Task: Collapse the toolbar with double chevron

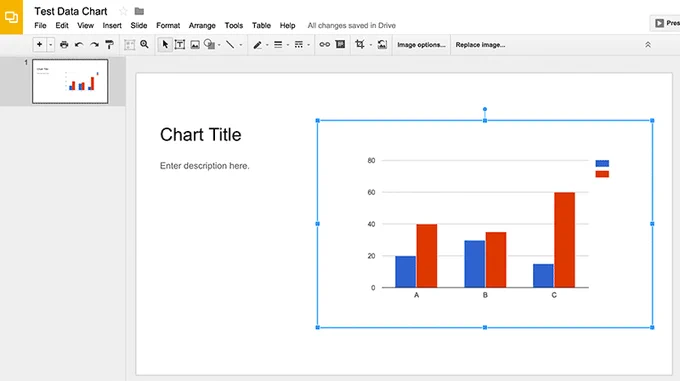Action: 648,45
